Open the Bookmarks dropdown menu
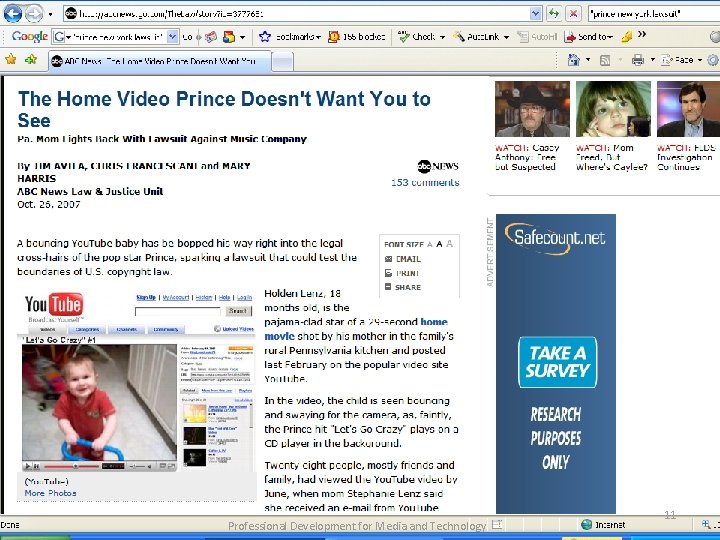This screenshot has height=540, width=720. 318,37
